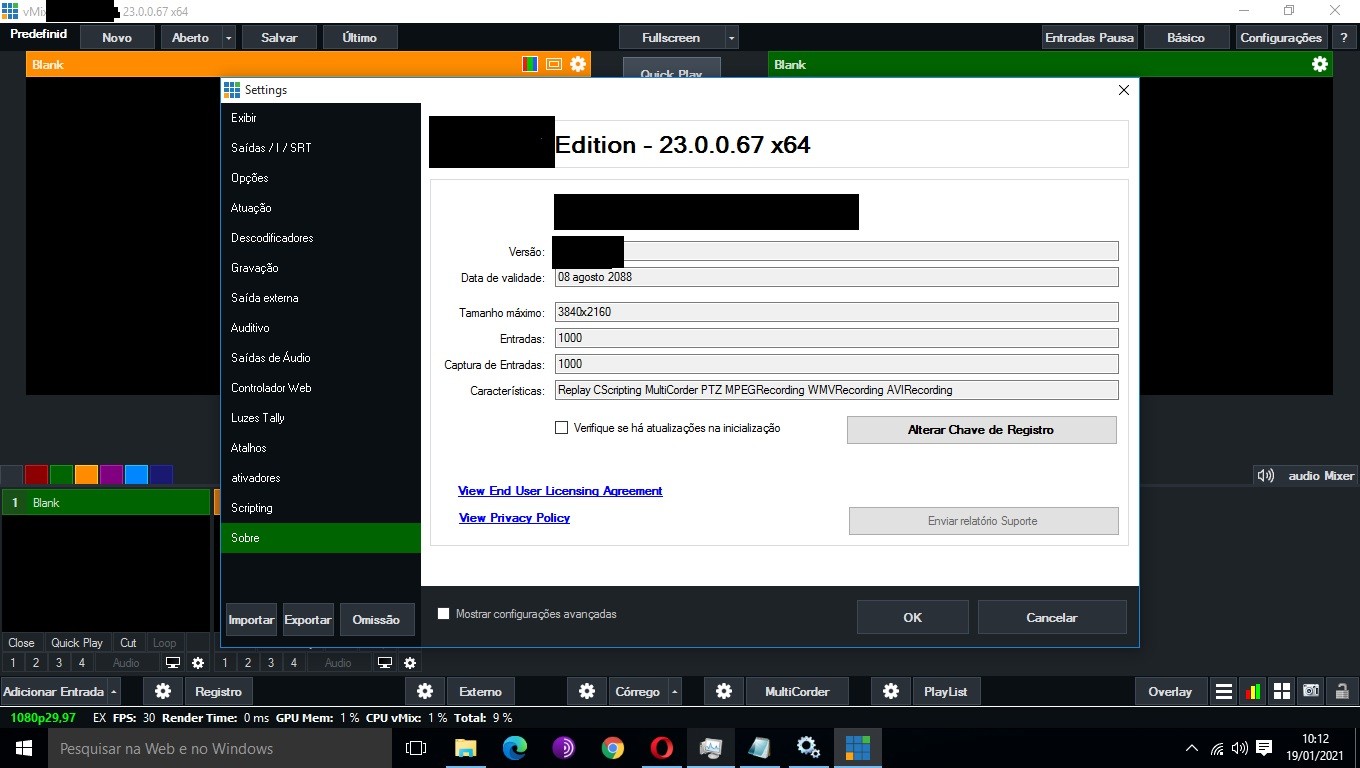Image resolution: width=1360 pixels, height=768 pixels.
Task: Open the gear settings beside Córrego
Action: tap(587, 691)
